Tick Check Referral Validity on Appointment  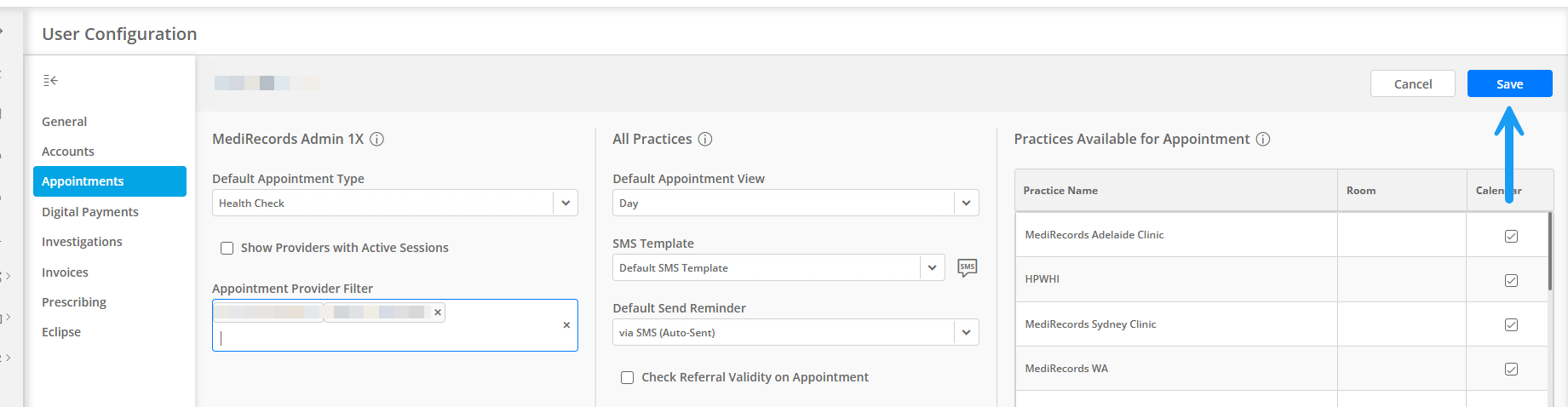[627, 377]
